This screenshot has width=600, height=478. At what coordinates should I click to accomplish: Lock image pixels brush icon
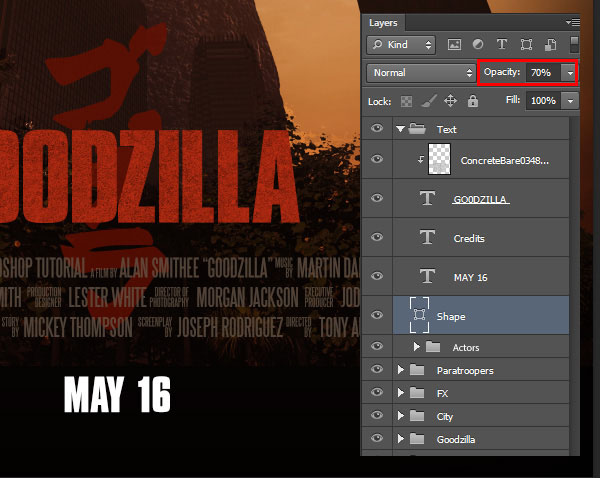429,101
